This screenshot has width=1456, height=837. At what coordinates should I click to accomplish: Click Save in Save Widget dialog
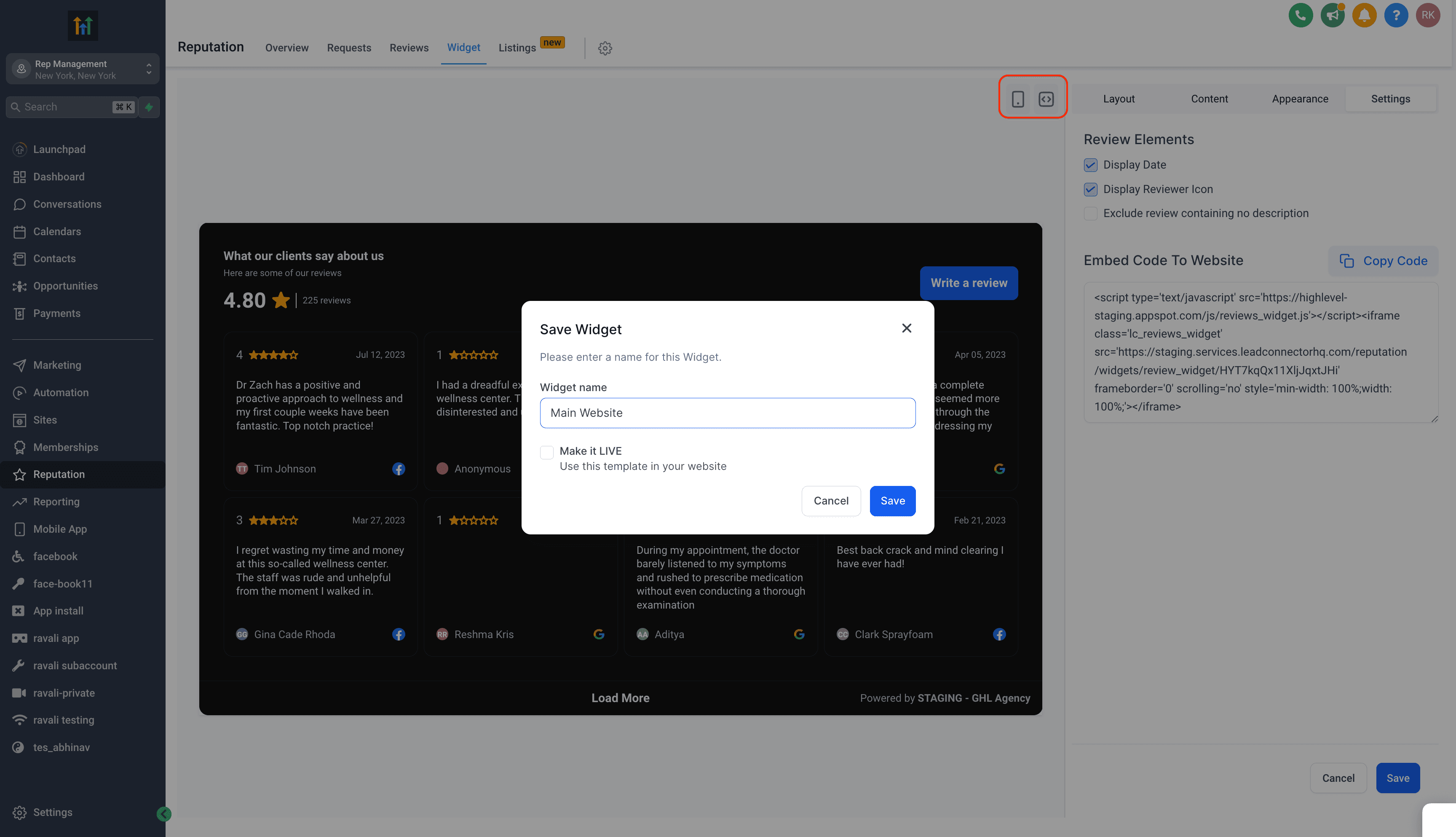point(892,501)
